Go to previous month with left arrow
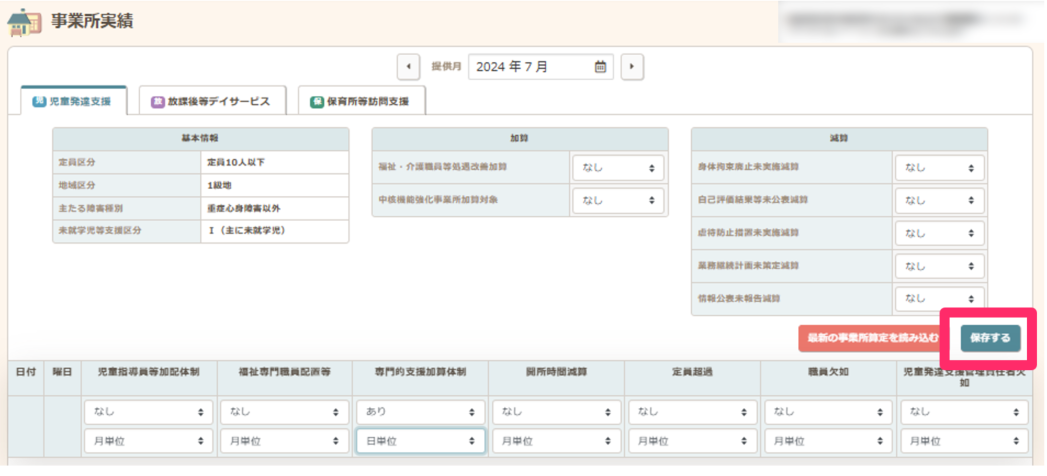The height and width of the screenshot is (476, 1047). 408,67
